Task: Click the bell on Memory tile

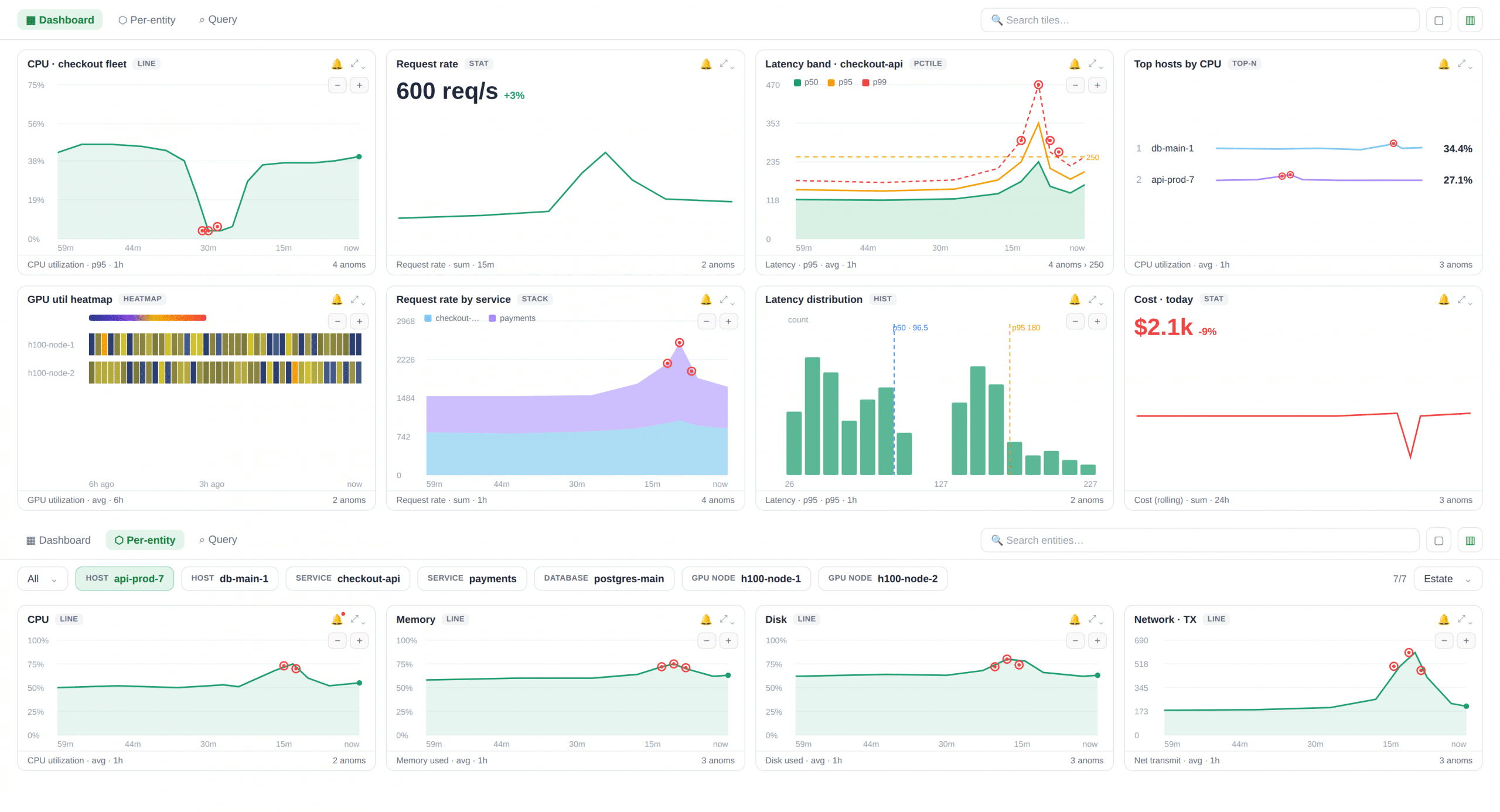Action: [706, 619]
